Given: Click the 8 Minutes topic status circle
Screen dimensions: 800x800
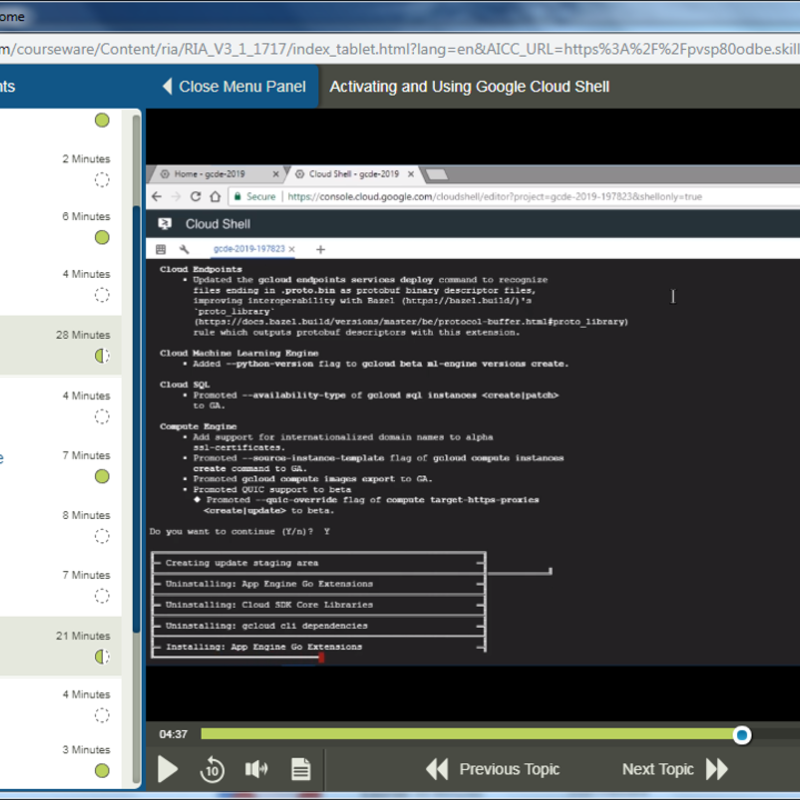Looking at the screenshot, I should click(x=102, y=536).
